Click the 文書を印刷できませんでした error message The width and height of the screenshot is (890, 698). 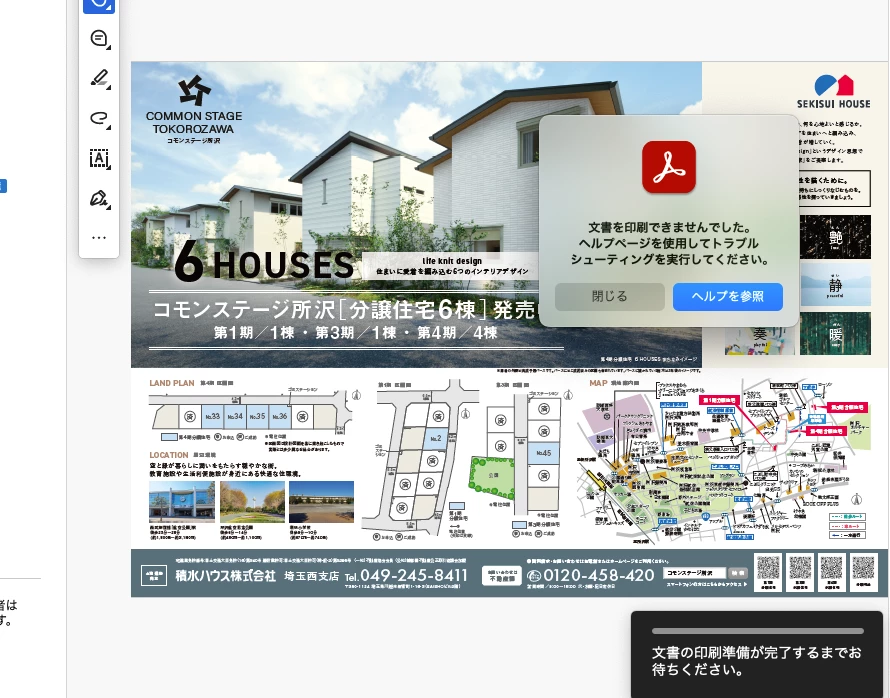point(669,243)
